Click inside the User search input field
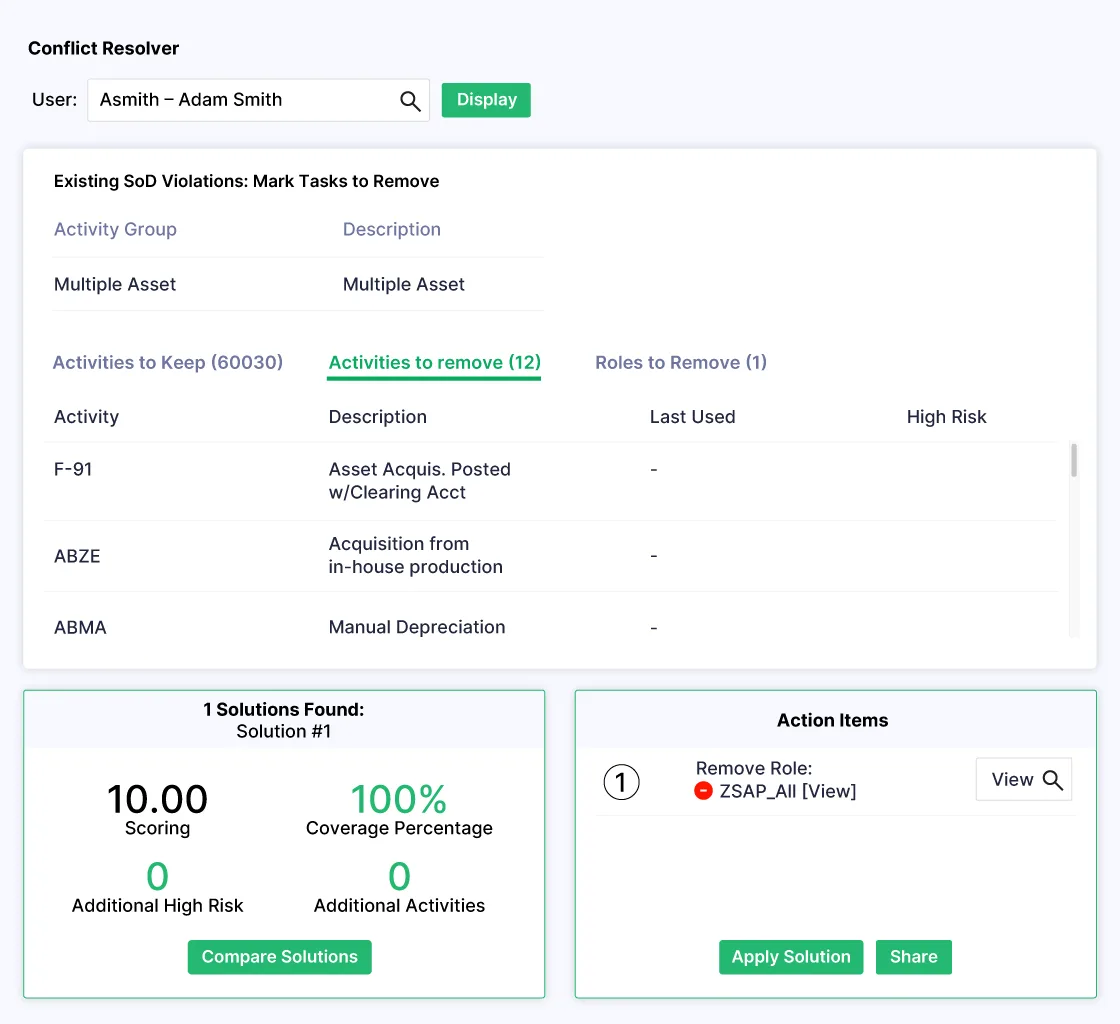 [230, 99]
